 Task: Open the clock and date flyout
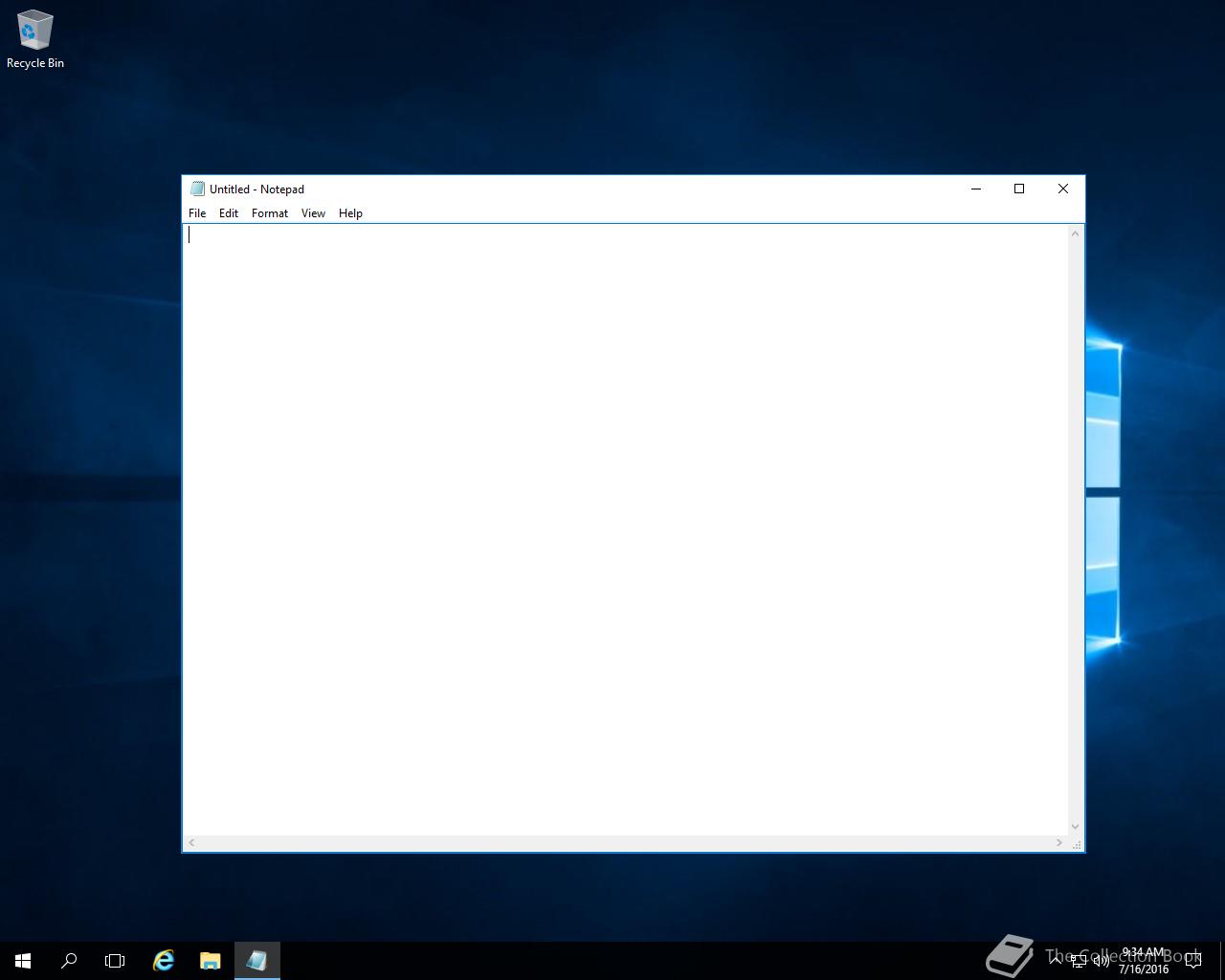(x=1144, y=961)
